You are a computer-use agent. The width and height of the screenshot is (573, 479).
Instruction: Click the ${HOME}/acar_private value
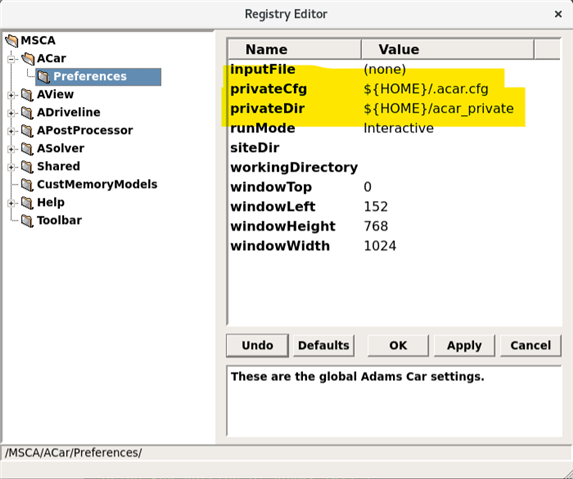(439, 109)
